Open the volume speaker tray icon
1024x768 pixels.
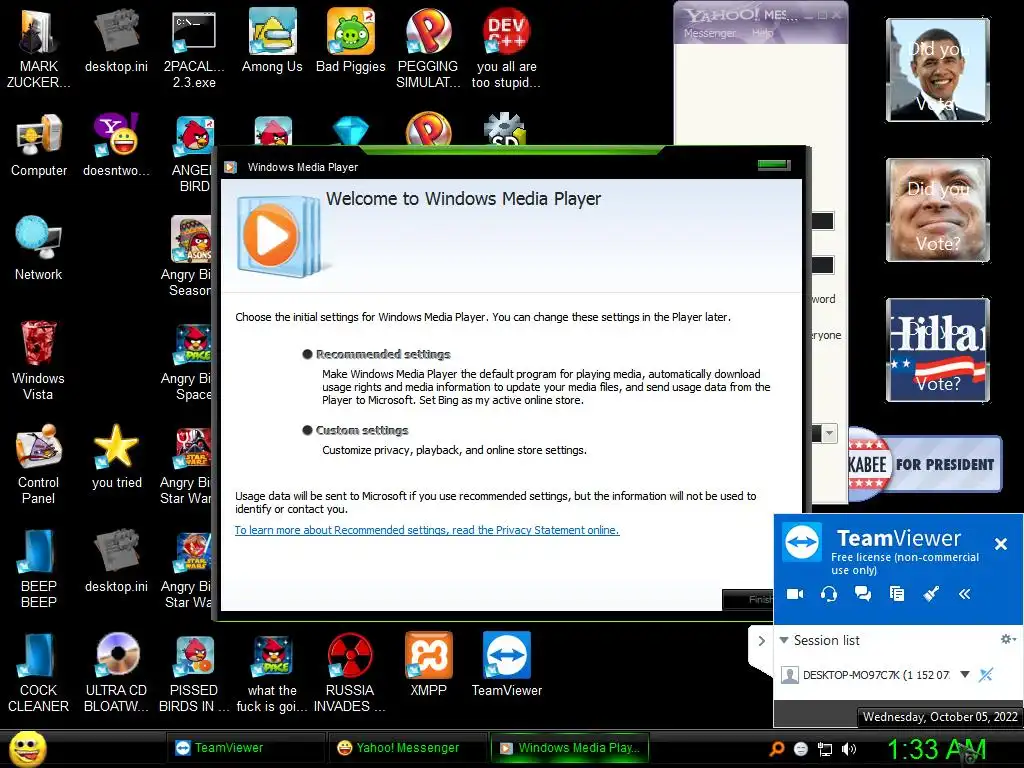849,749
